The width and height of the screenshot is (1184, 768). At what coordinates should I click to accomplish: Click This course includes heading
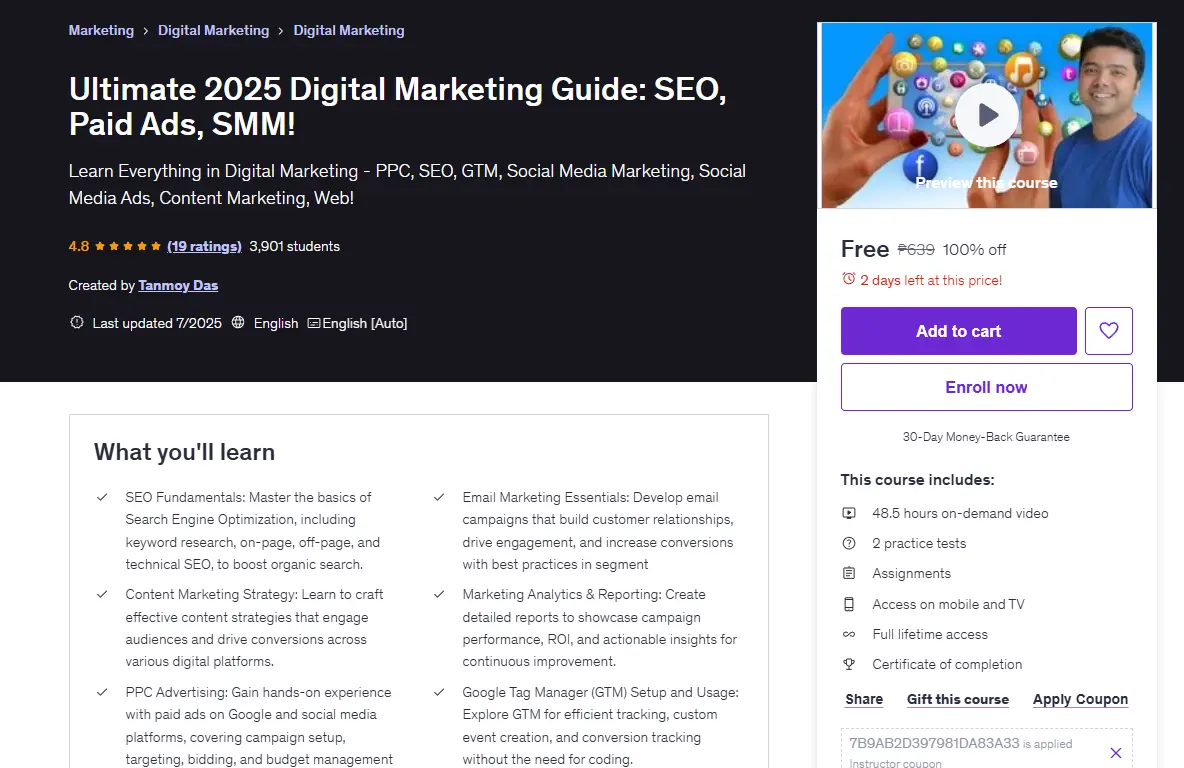917,480
